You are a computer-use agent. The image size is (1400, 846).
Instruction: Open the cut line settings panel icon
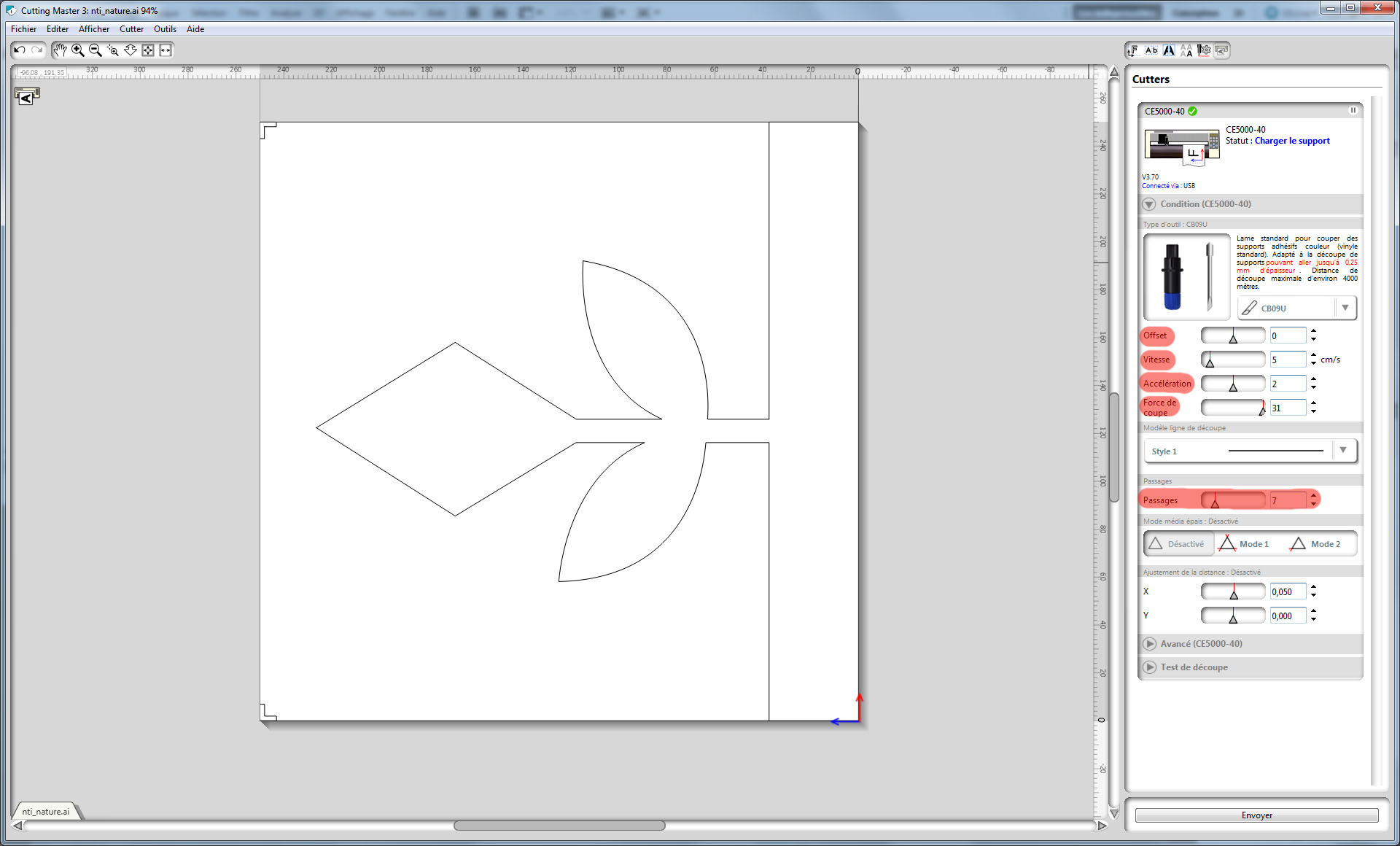pos(1205,50)
